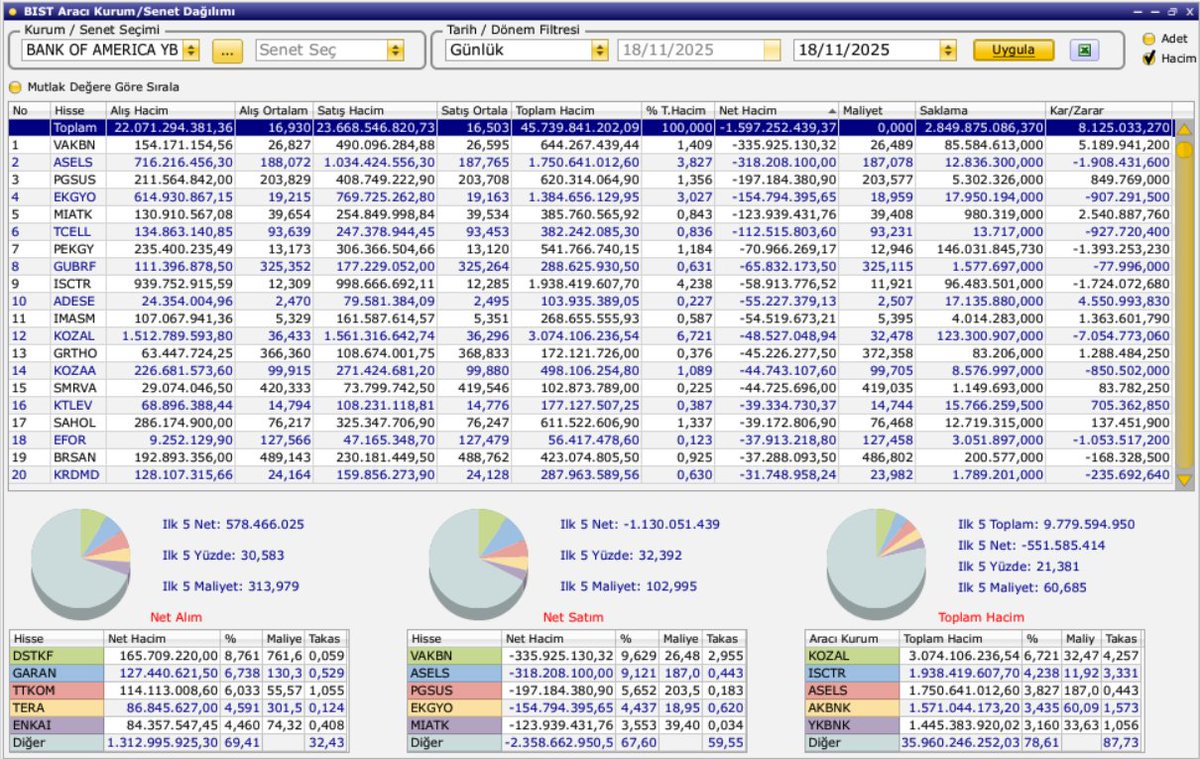Select the BRSAN row in main table

[590, 456]
